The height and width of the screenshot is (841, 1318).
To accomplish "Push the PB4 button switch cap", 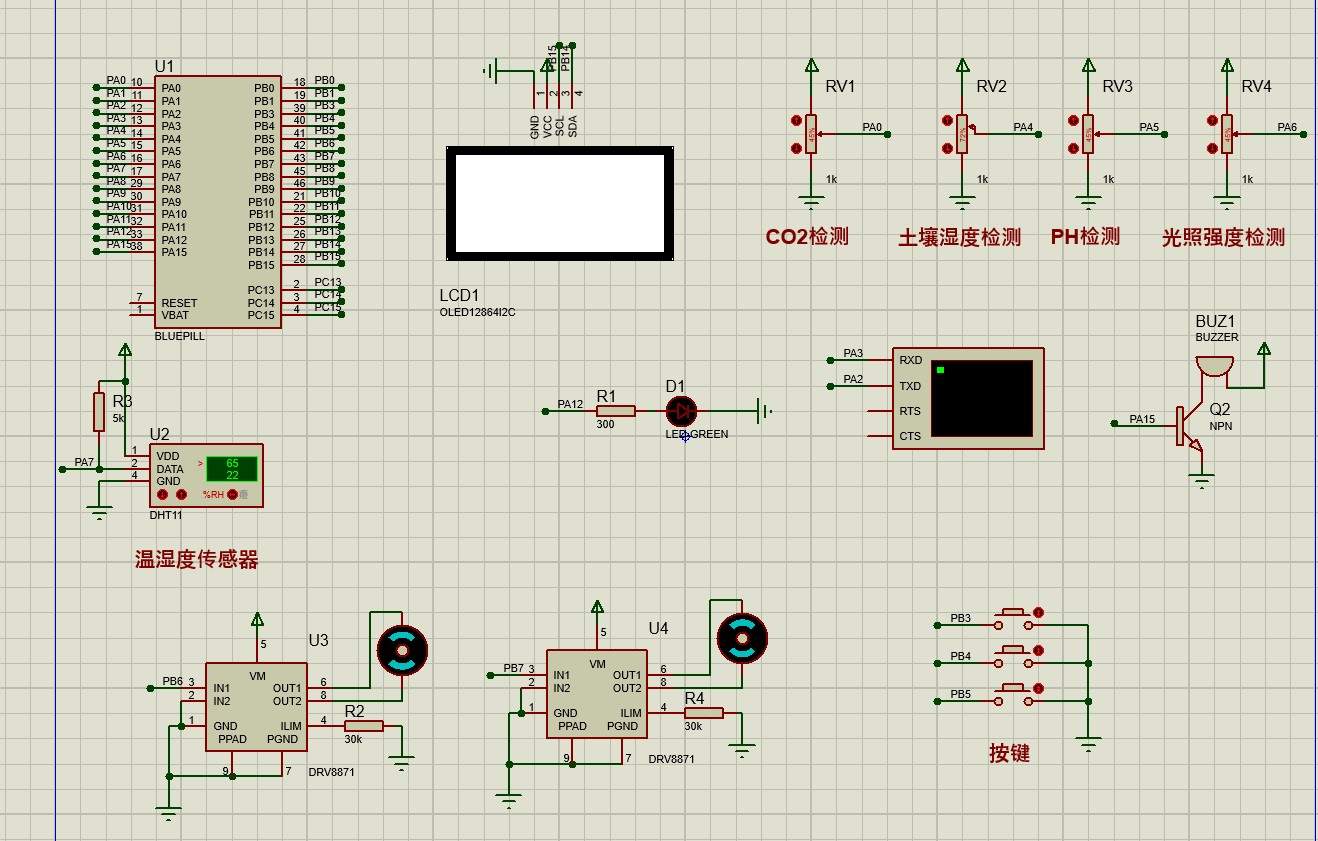I will (x=1013, y=651).
